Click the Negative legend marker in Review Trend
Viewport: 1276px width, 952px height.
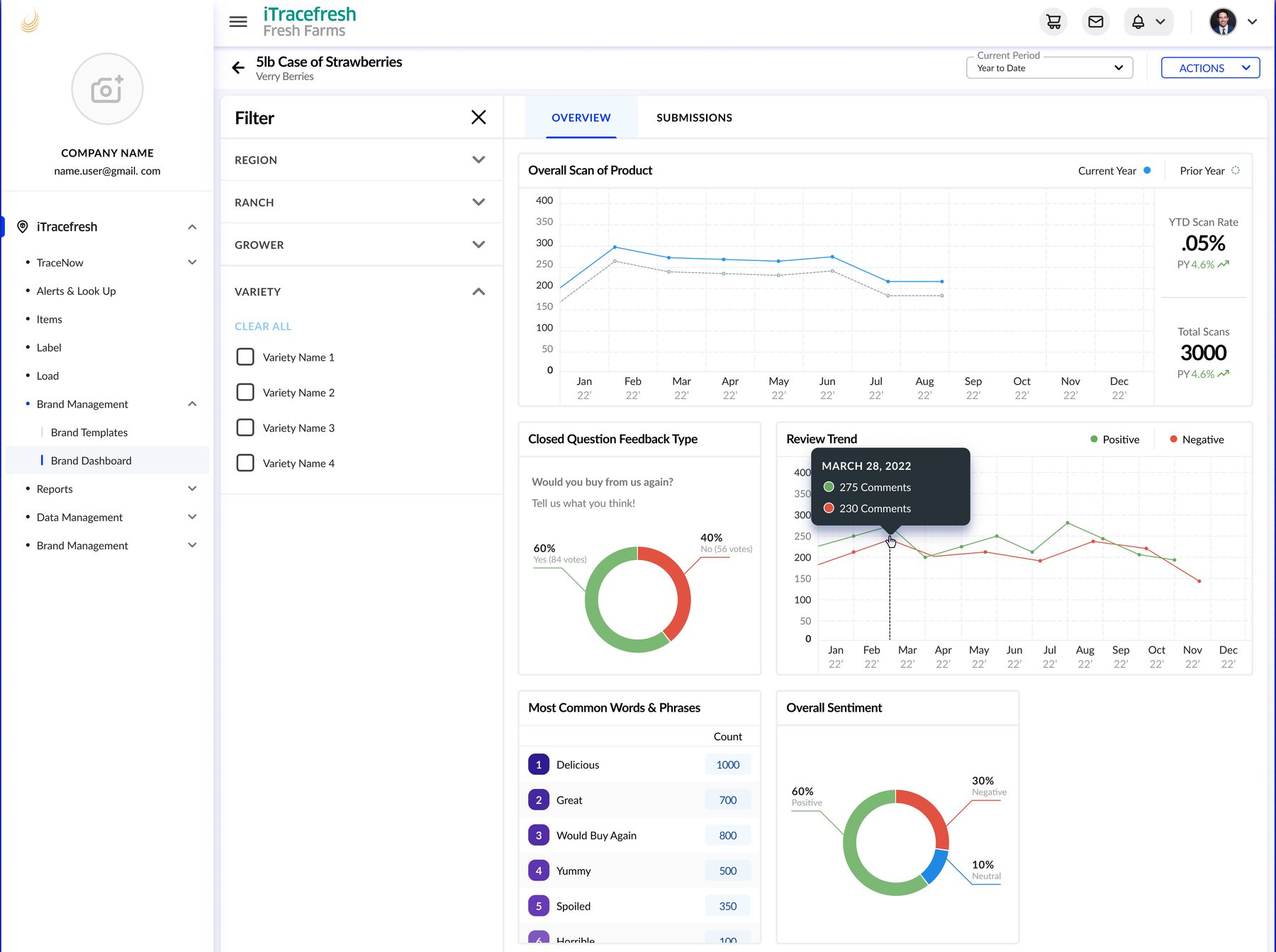1173,439
